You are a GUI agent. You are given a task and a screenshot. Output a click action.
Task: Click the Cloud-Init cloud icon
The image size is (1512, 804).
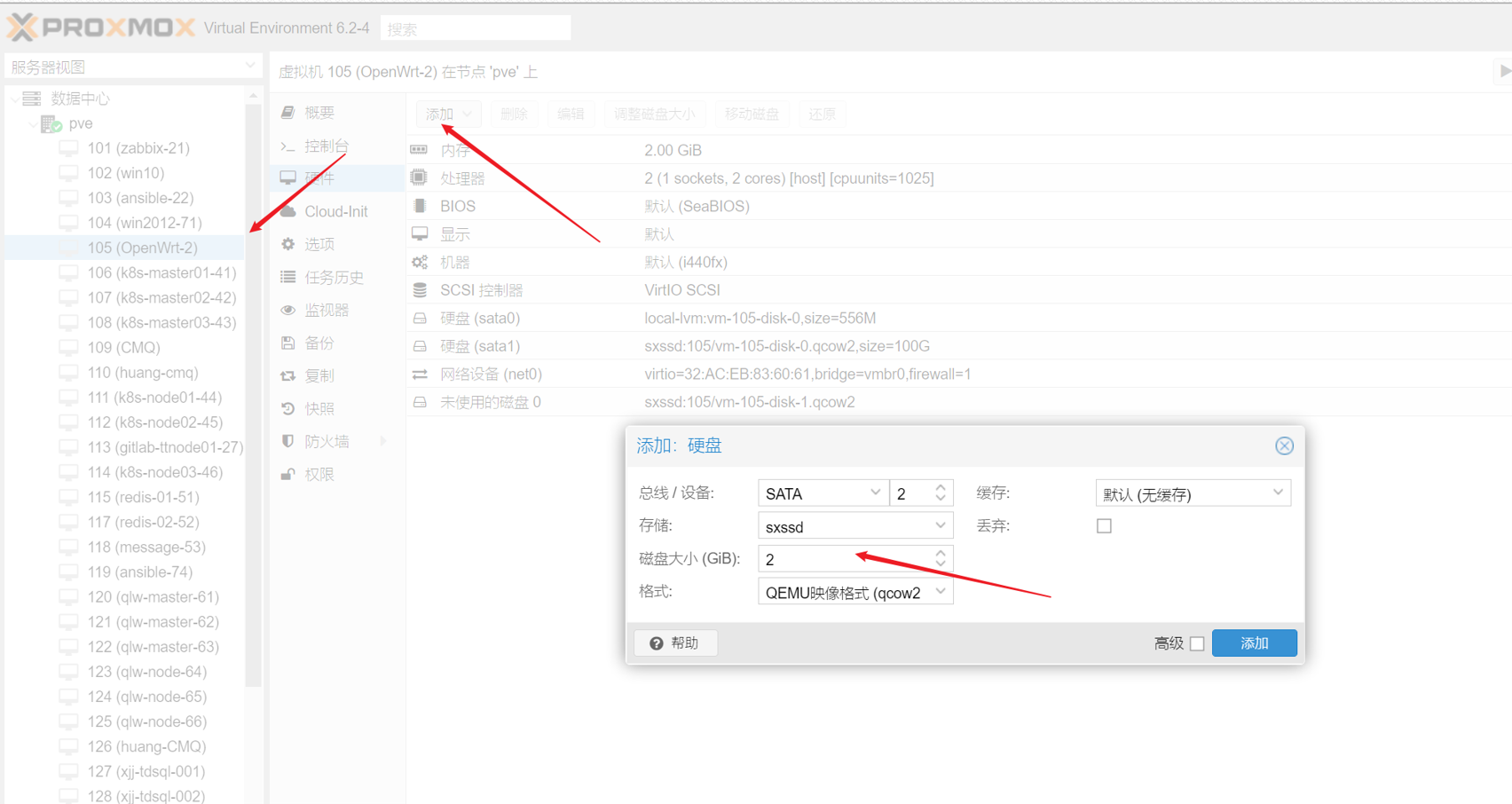click(x=288, y=211)
